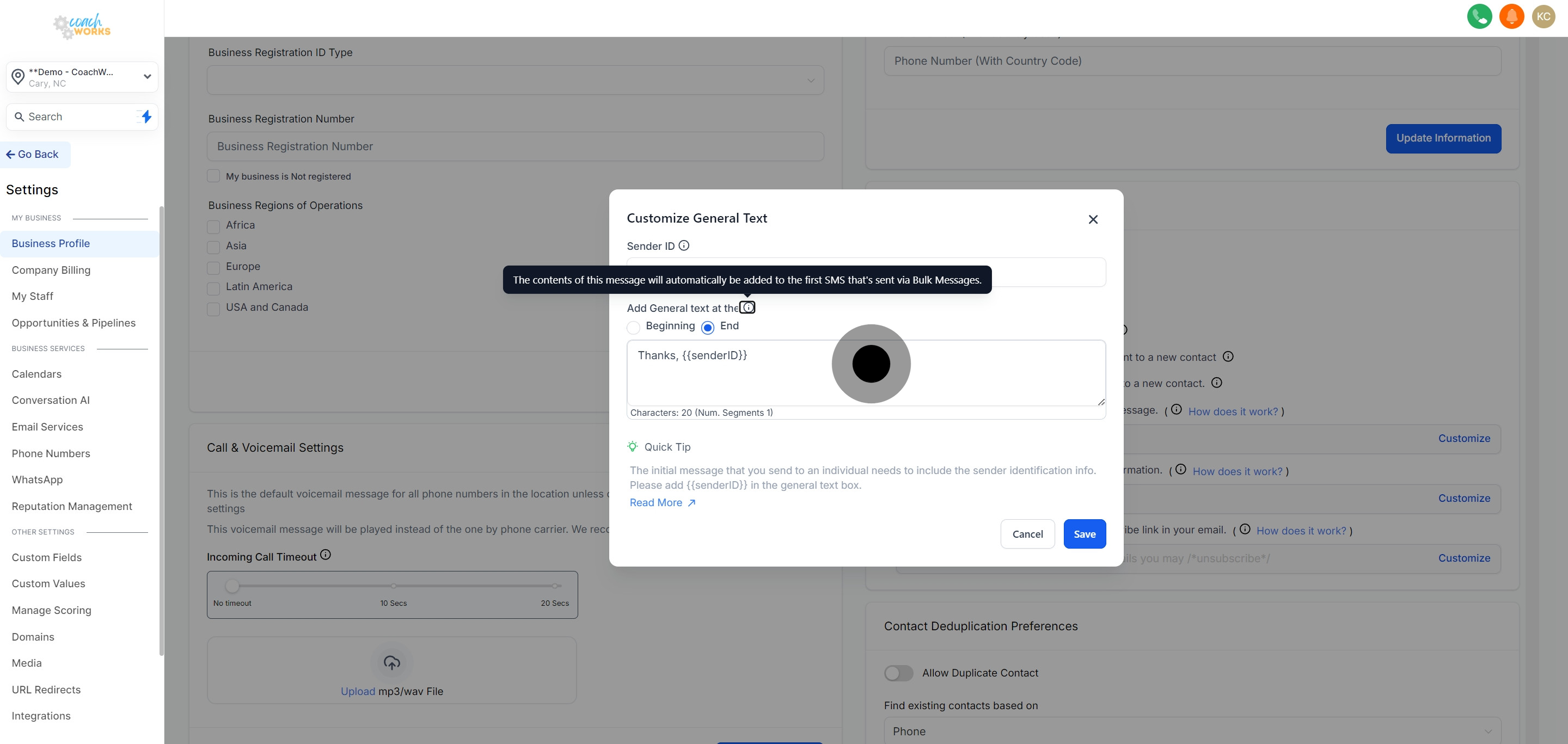Click the Save button
Viewport: 1568px width, 744px height.
pos(1084,533)
